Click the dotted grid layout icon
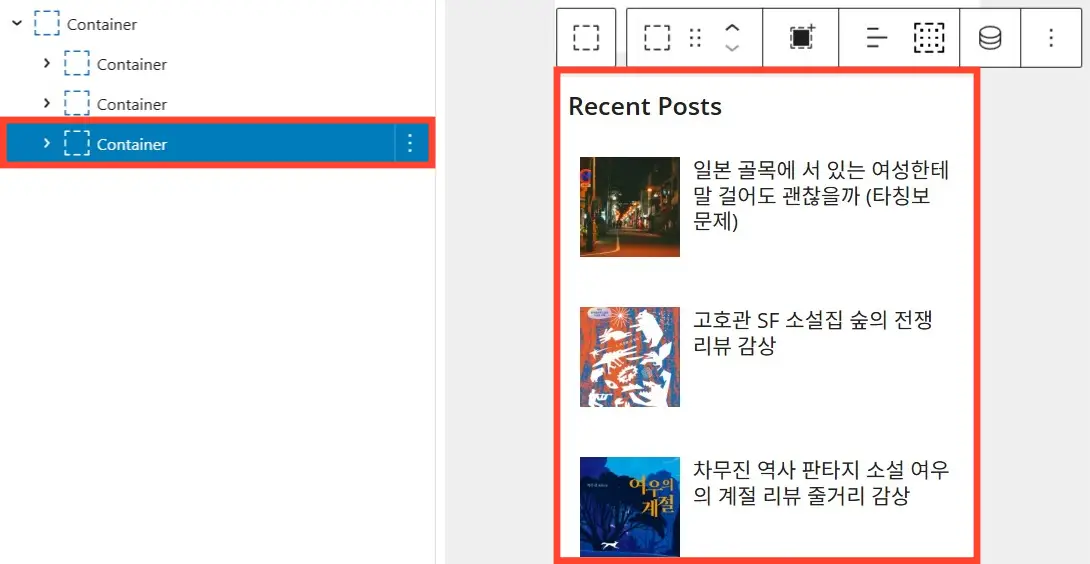1090x564 pixels. point(929,38)
